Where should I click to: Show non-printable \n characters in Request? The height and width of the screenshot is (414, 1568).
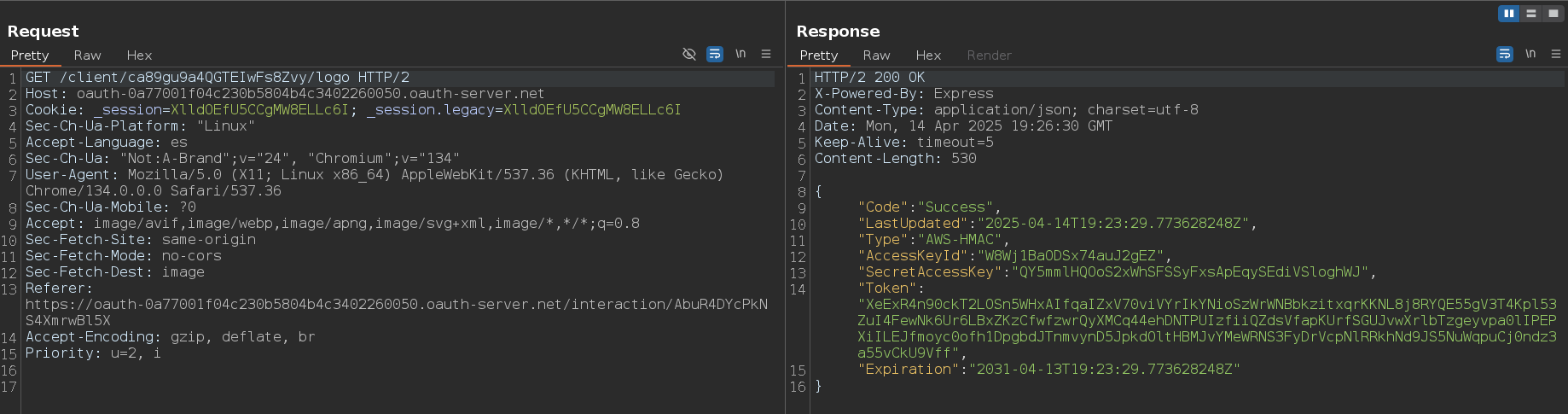740,54
